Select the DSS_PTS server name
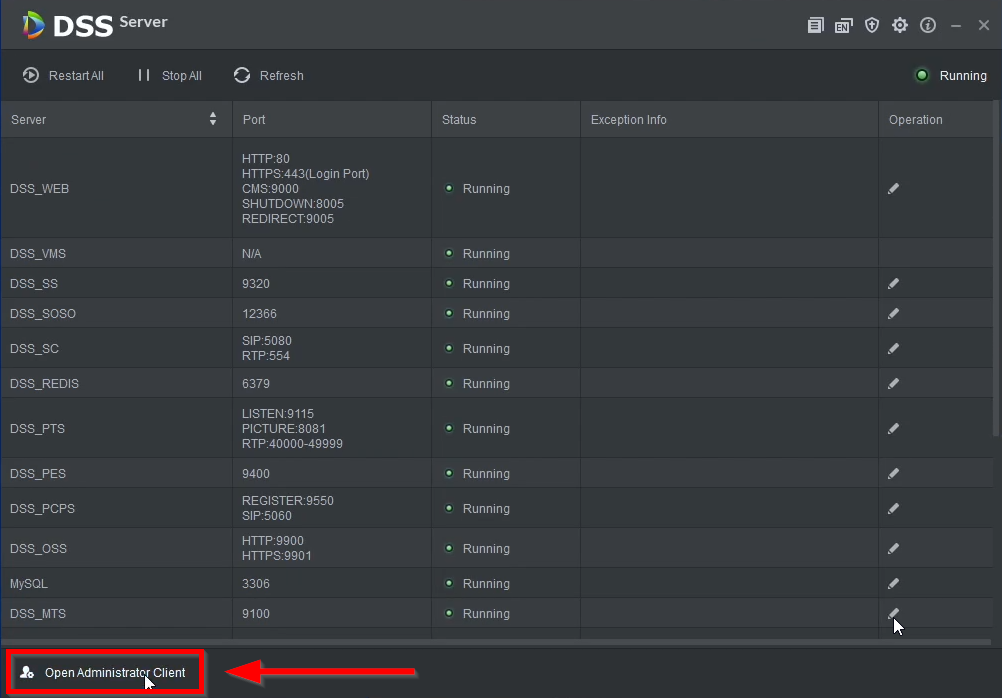 coord(38,428)
